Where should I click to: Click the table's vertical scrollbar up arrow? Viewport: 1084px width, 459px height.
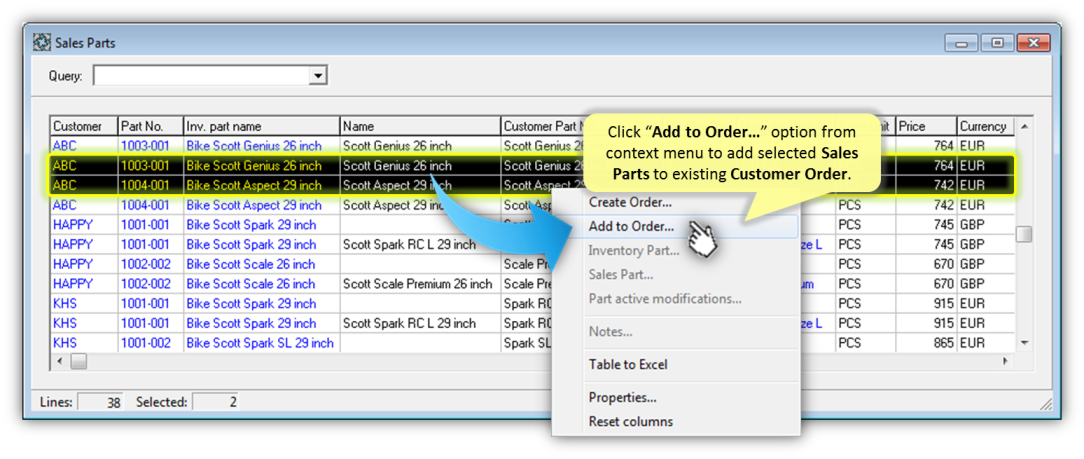(1024, 127)
